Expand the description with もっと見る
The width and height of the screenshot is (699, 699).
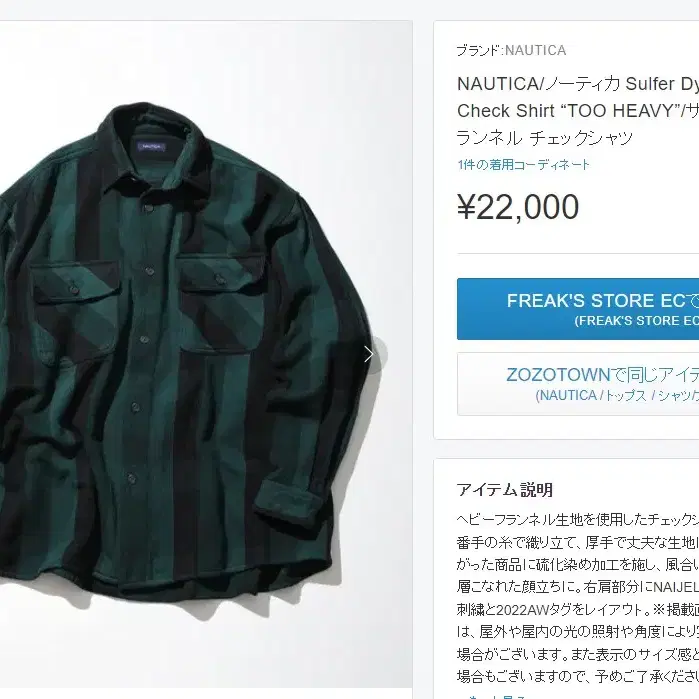[490, 695]
